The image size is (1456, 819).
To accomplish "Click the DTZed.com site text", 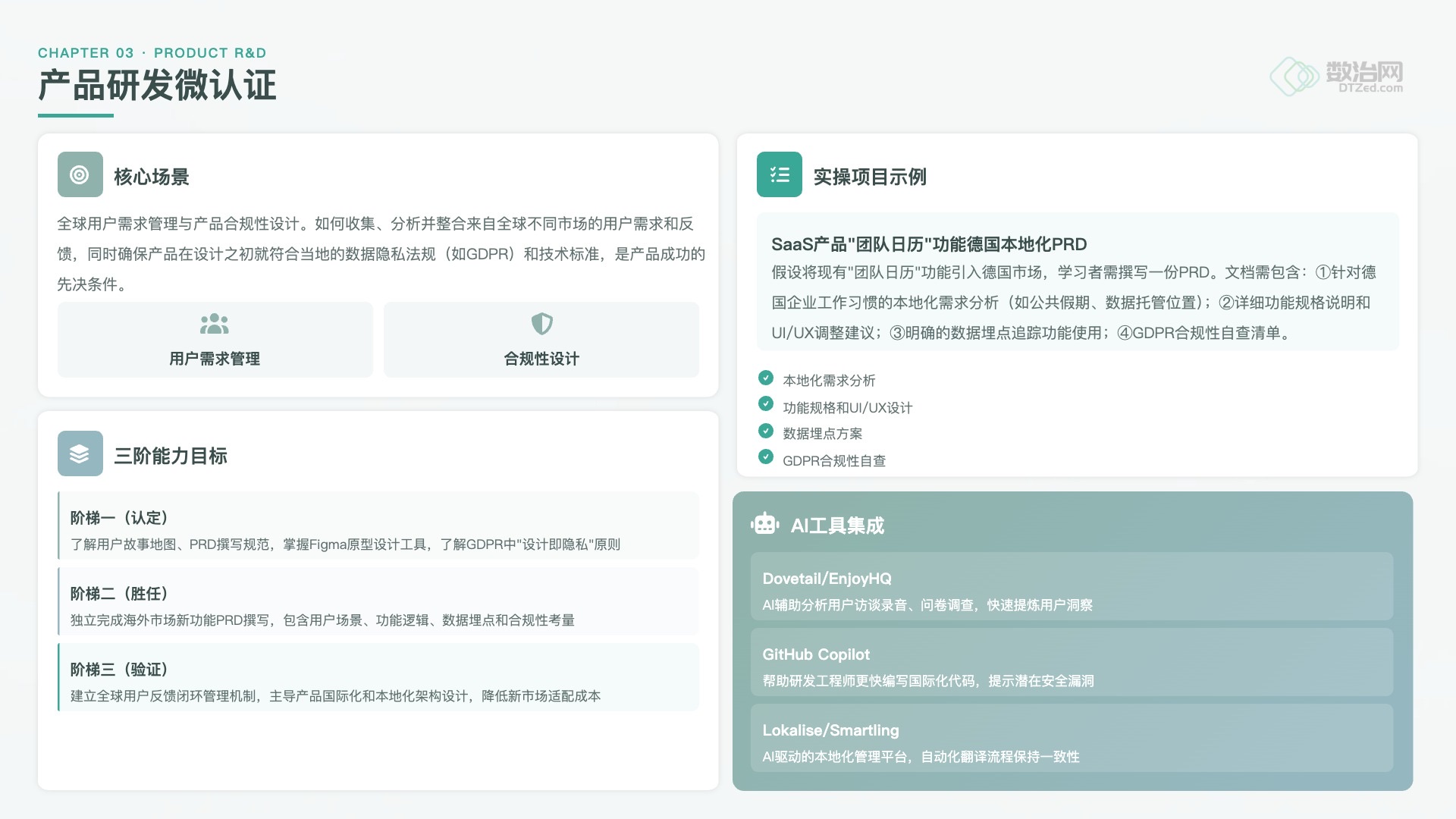I will pyautogui.click(x=1370, y=88).
